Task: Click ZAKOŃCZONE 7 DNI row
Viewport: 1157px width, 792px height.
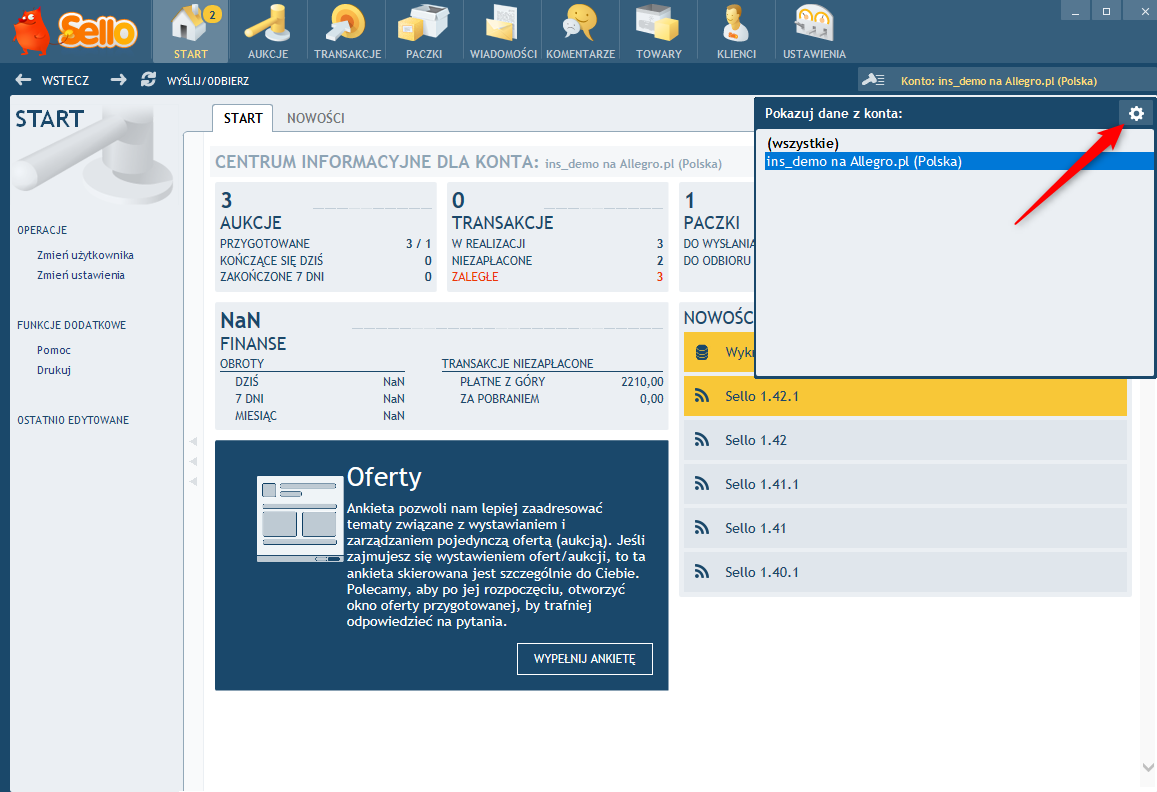Action: pyautogui.click(x=325, y=278)
